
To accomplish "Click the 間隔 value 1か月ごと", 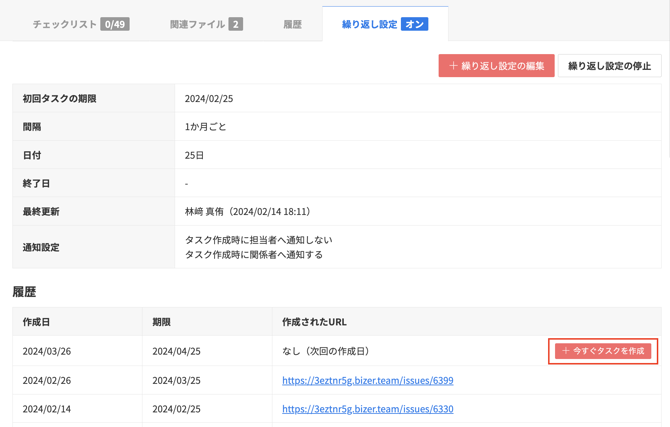I will (206, 127).
